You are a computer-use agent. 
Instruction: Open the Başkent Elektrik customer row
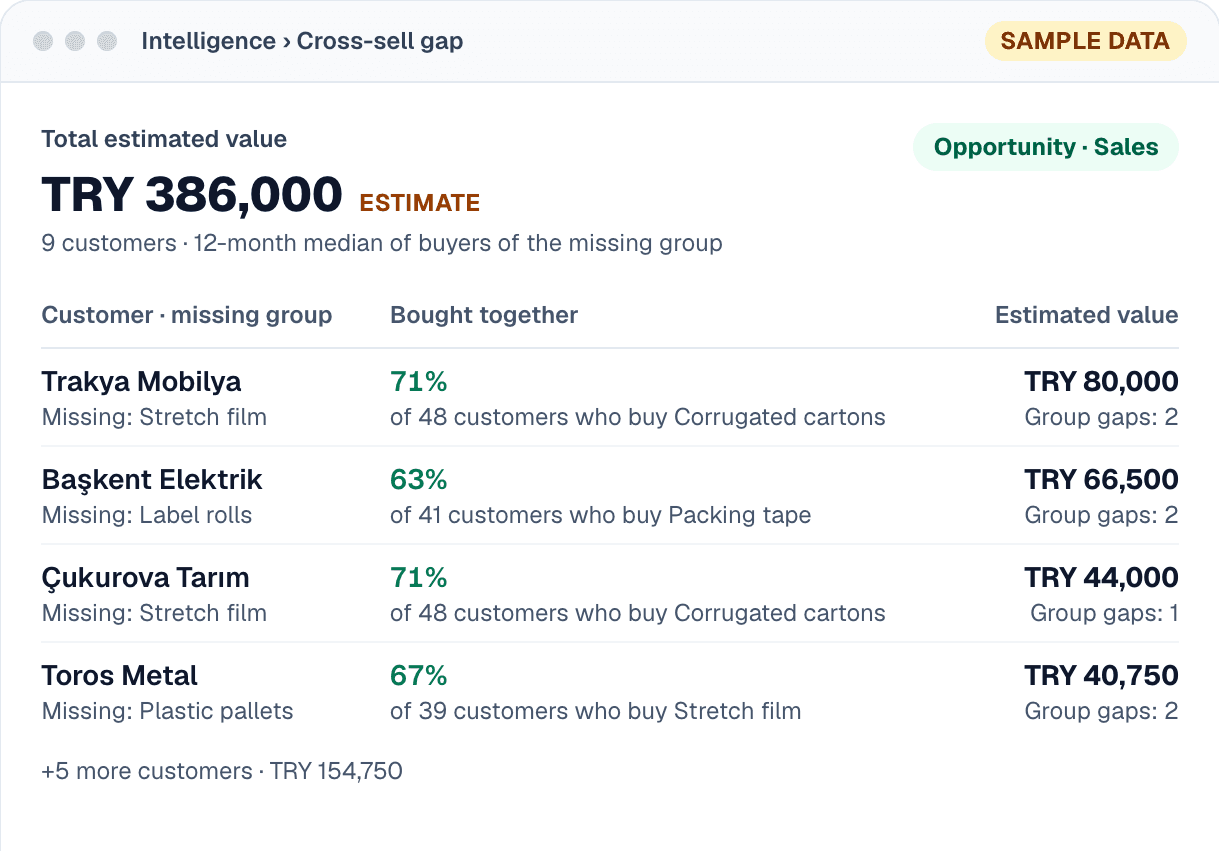click(610, 496)
